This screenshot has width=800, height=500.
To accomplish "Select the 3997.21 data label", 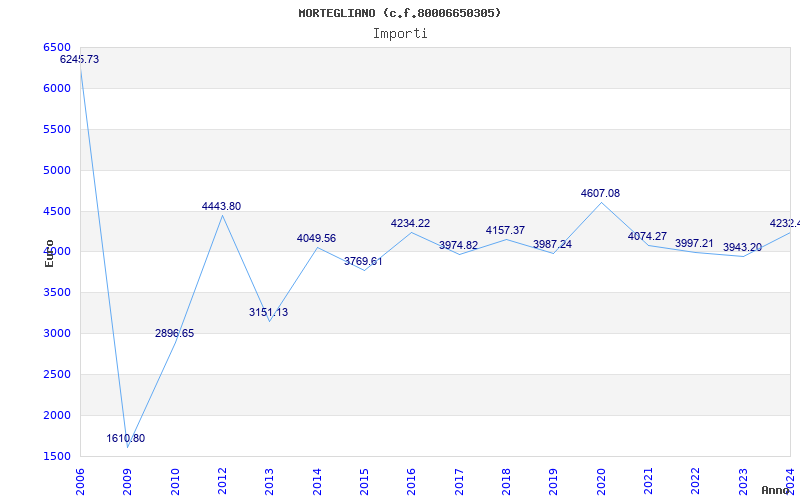I will [694, 243].
